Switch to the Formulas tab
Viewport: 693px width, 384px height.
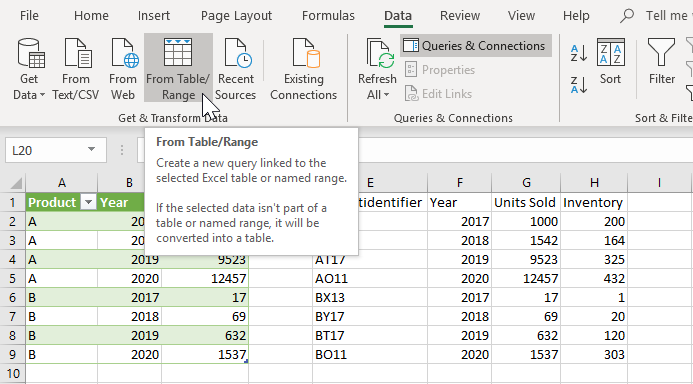click(x=328, y=16)
